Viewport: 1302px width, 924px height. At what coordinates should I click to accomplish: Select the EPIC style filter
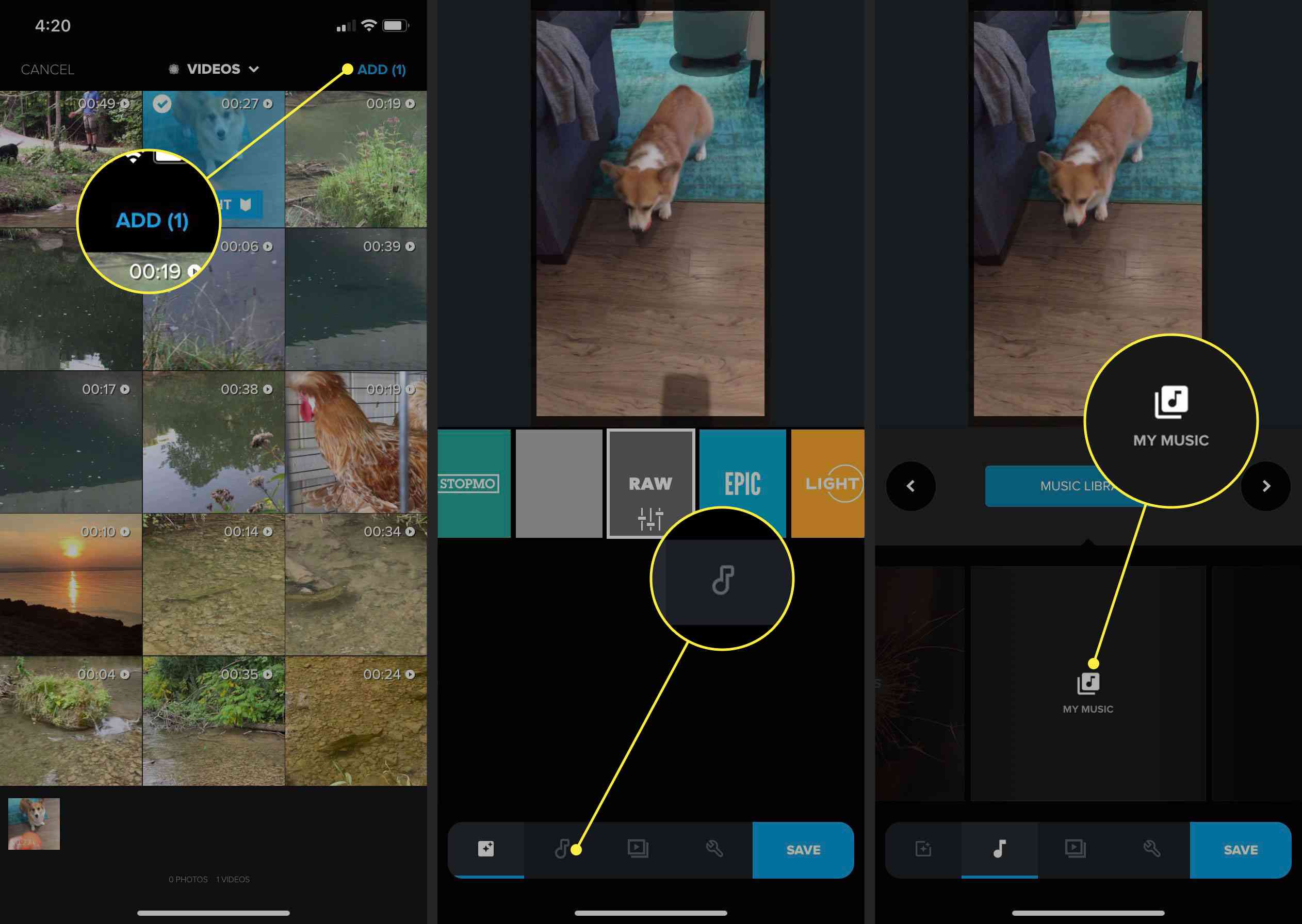tap(742, 484)
